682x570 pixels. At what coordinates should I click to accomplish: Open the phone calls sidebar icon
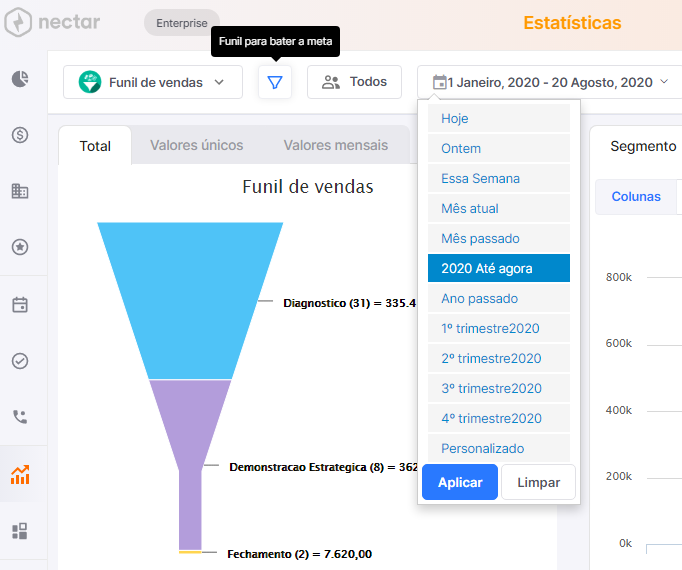[x=20, y=417]
